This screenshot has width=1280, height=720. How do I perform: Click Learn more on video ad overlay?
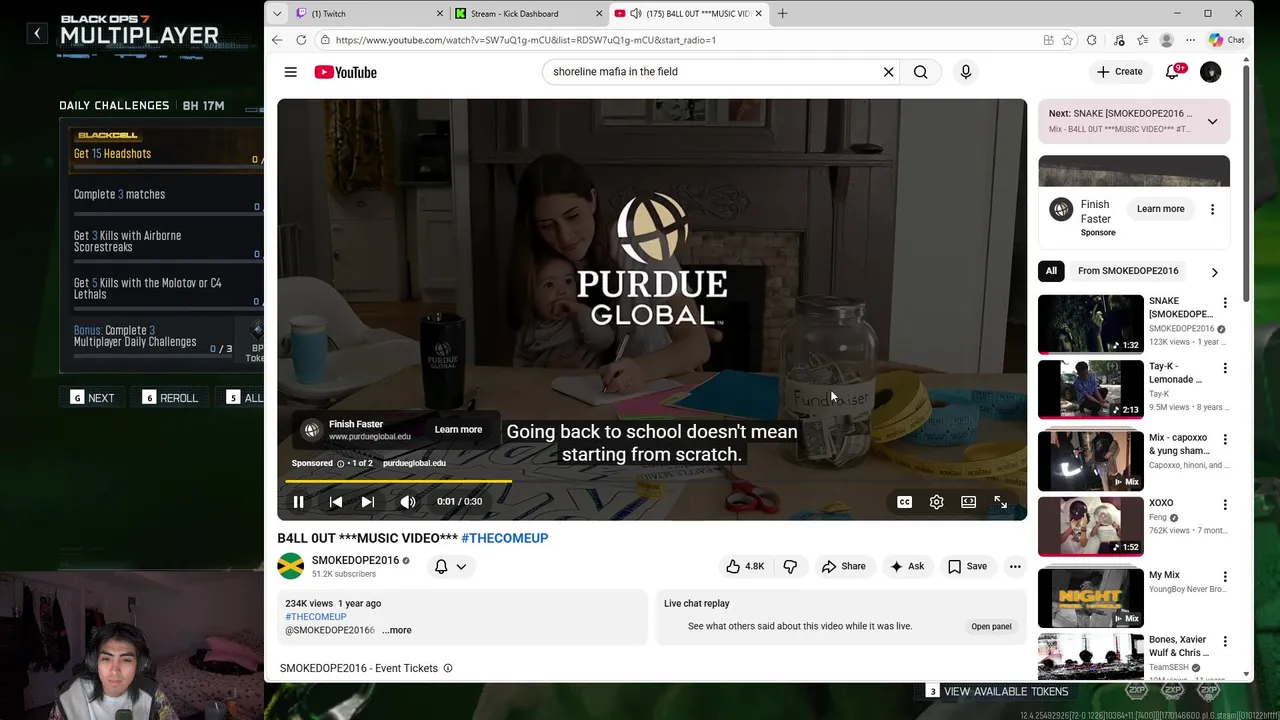coord(458,430)
